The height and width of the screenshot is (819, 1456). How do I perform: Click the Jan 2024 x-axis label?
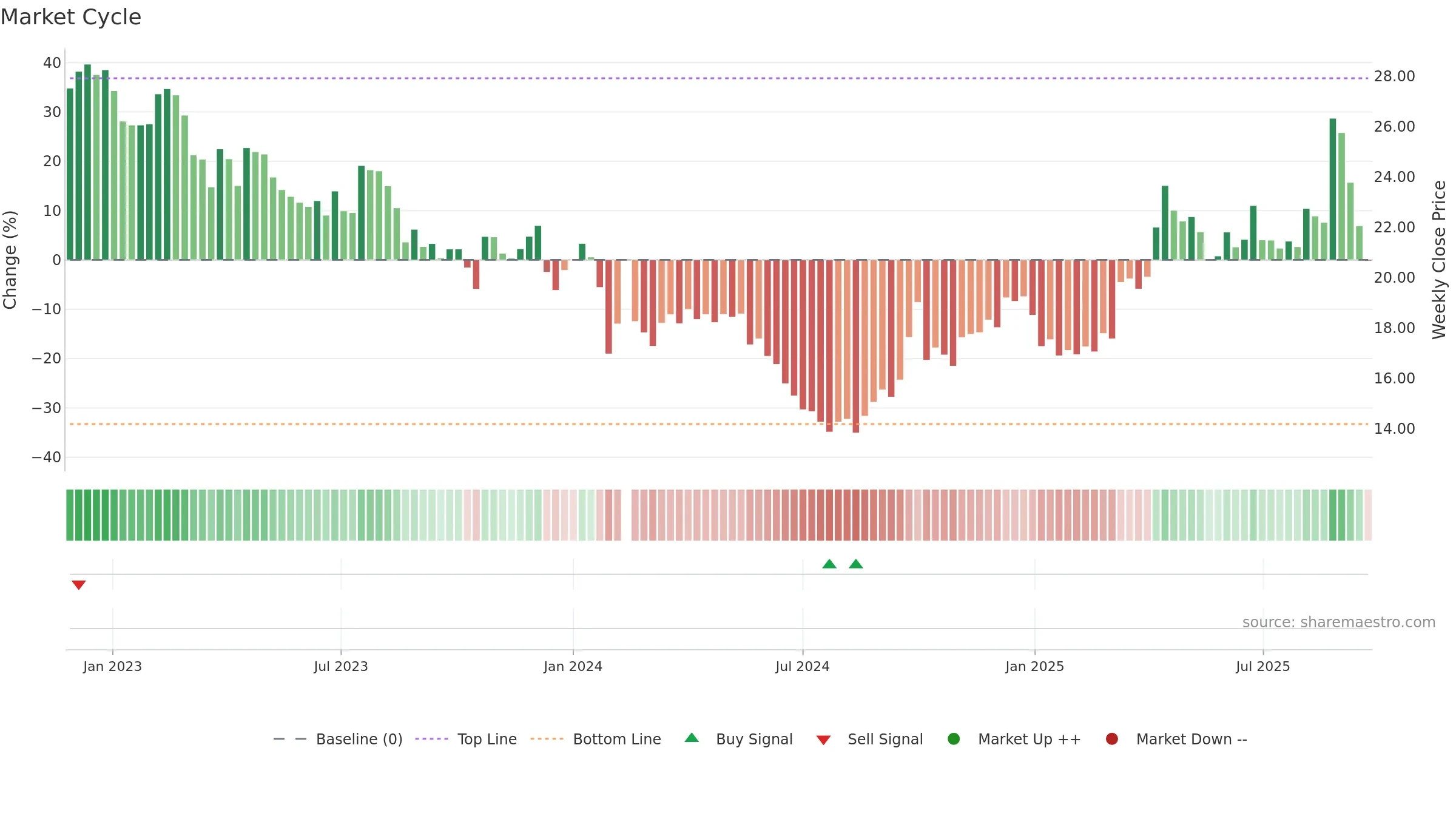pos(573,666)
